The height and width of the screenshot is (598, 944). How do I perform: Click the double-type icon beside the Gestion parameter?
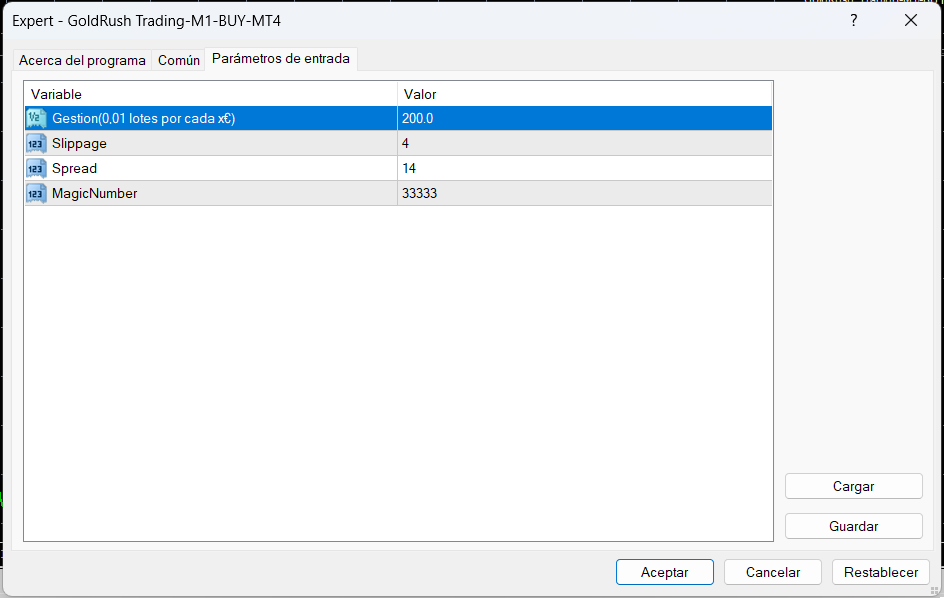coord(36,118)
